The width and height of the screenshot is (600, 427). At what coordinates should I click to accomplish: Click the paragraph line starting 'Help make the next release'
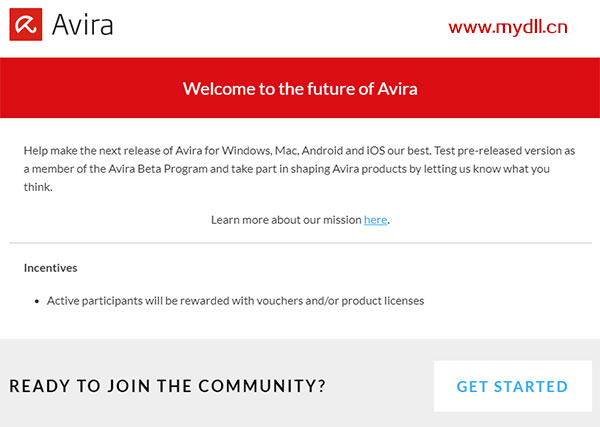coord(299,151)
